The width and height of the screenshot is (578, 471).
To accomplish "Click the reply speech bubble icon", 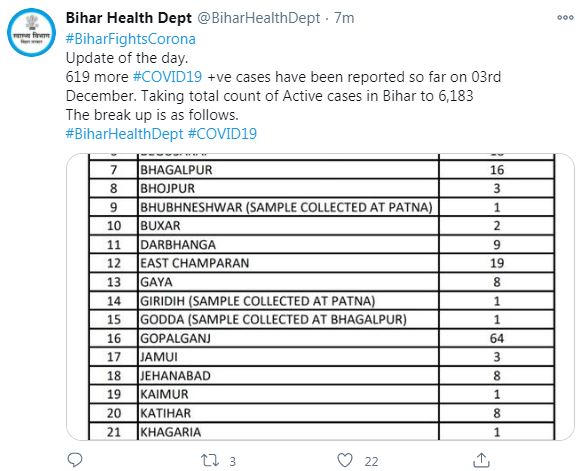I will 75,460.
